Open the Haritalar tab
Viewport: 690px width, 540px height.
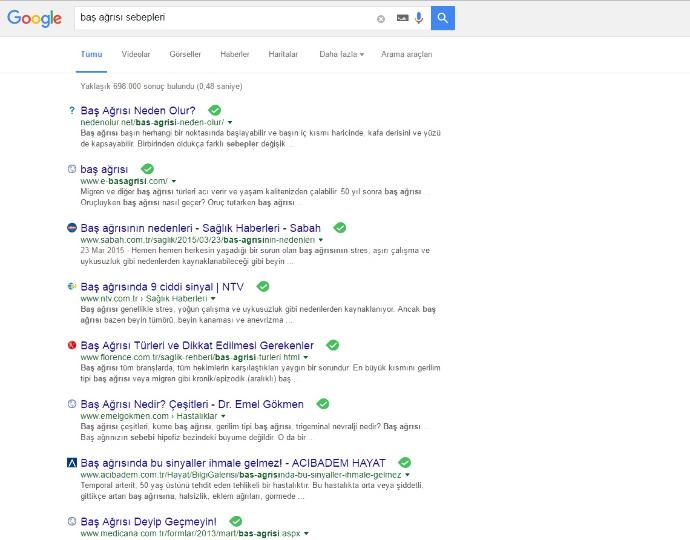click(283, 54)
